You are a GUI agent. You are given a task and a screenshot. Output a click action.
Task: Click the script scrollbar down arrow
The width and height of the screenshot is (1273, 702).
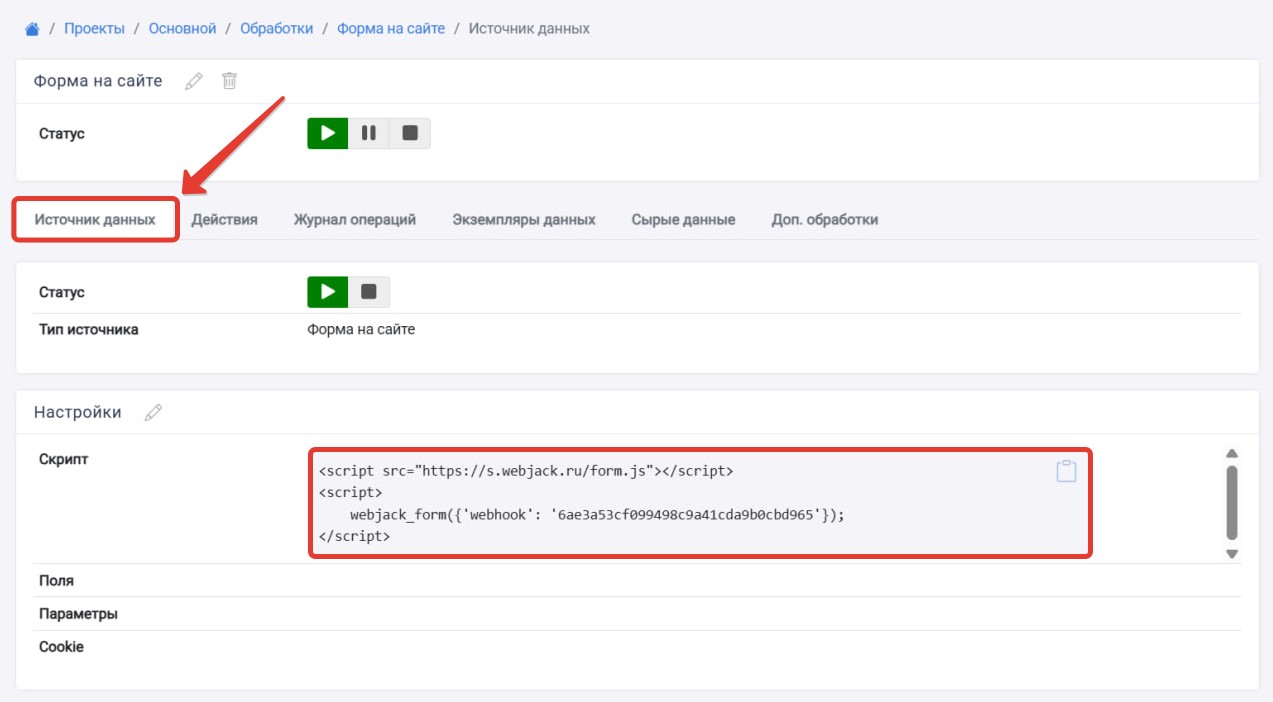click(x=1232, y=553)
